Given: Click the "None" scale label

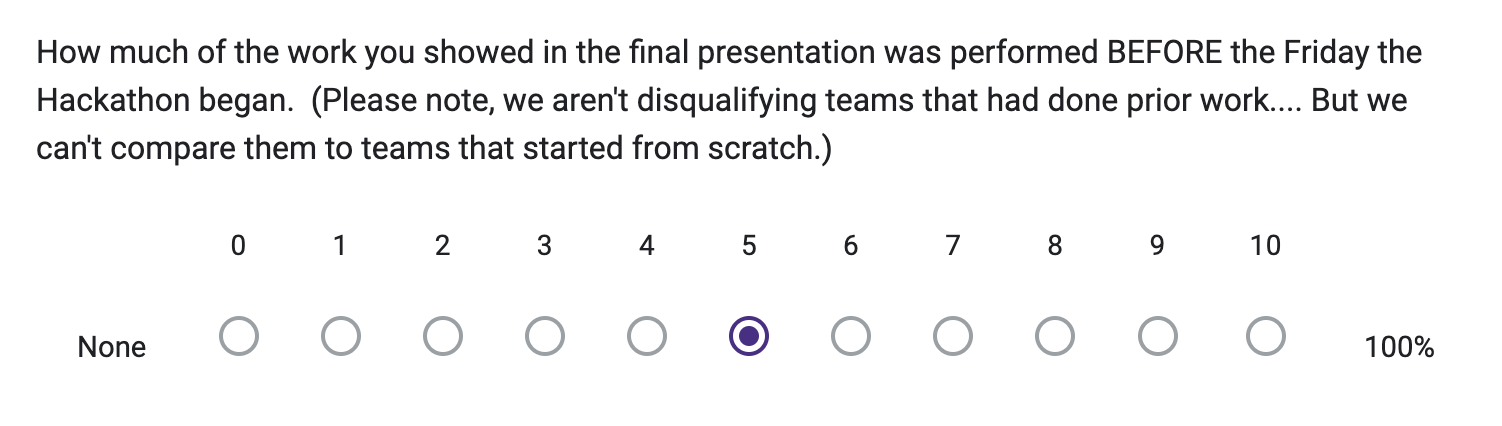Looking at the screenshot, I should tap(112, 348).
